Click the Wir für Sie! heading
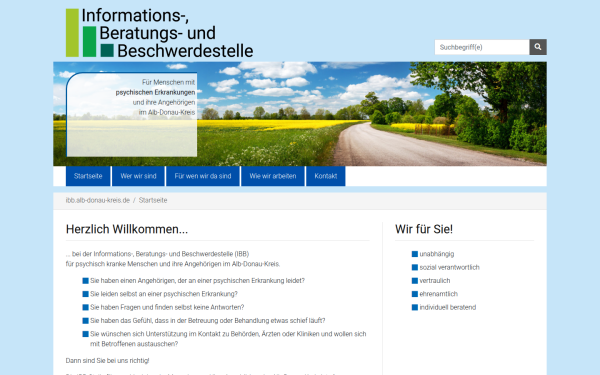The image size is (600, 375). [x=424, y=229]
